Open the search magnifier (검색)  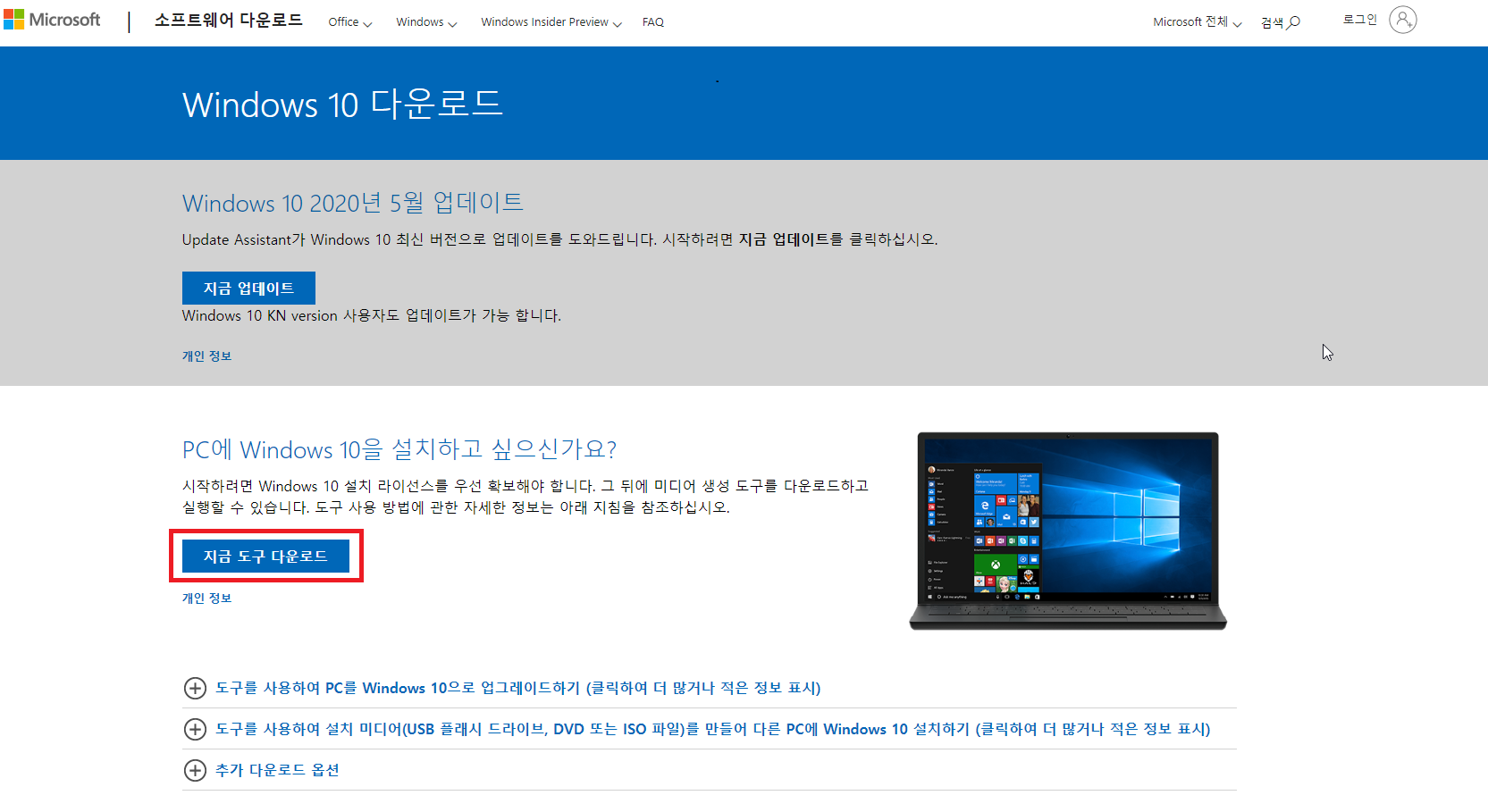(x=1281, y=22)
